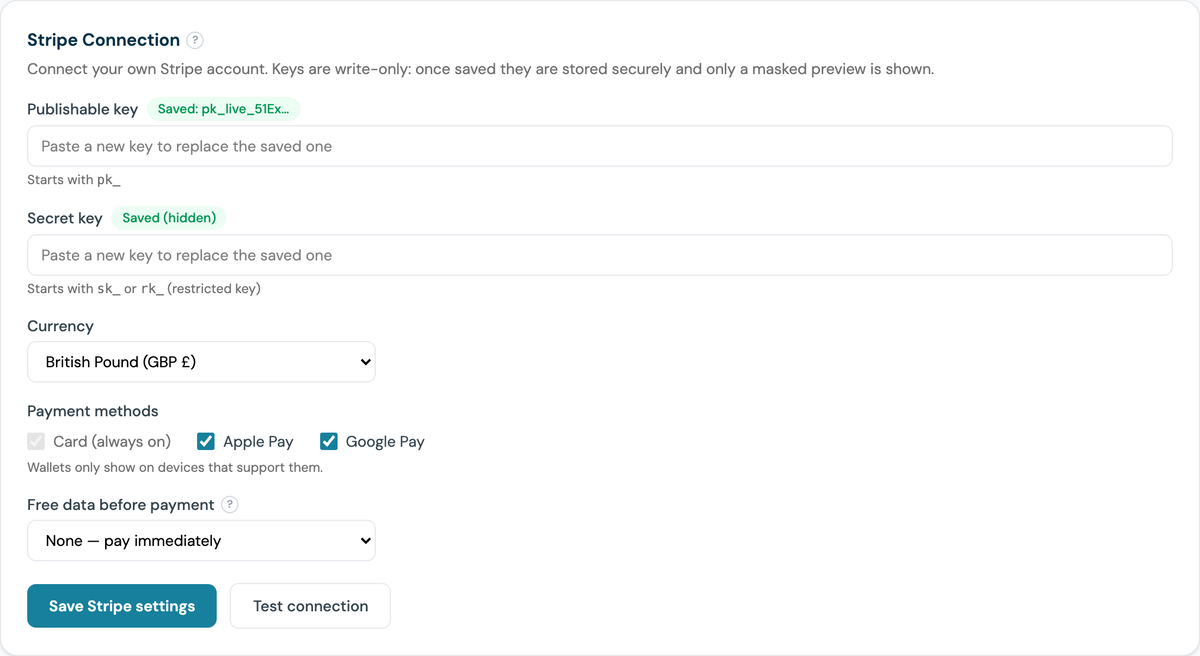Open the Stripe Connection help tooltip icon

pyautogui.click(x=195, y=41)
